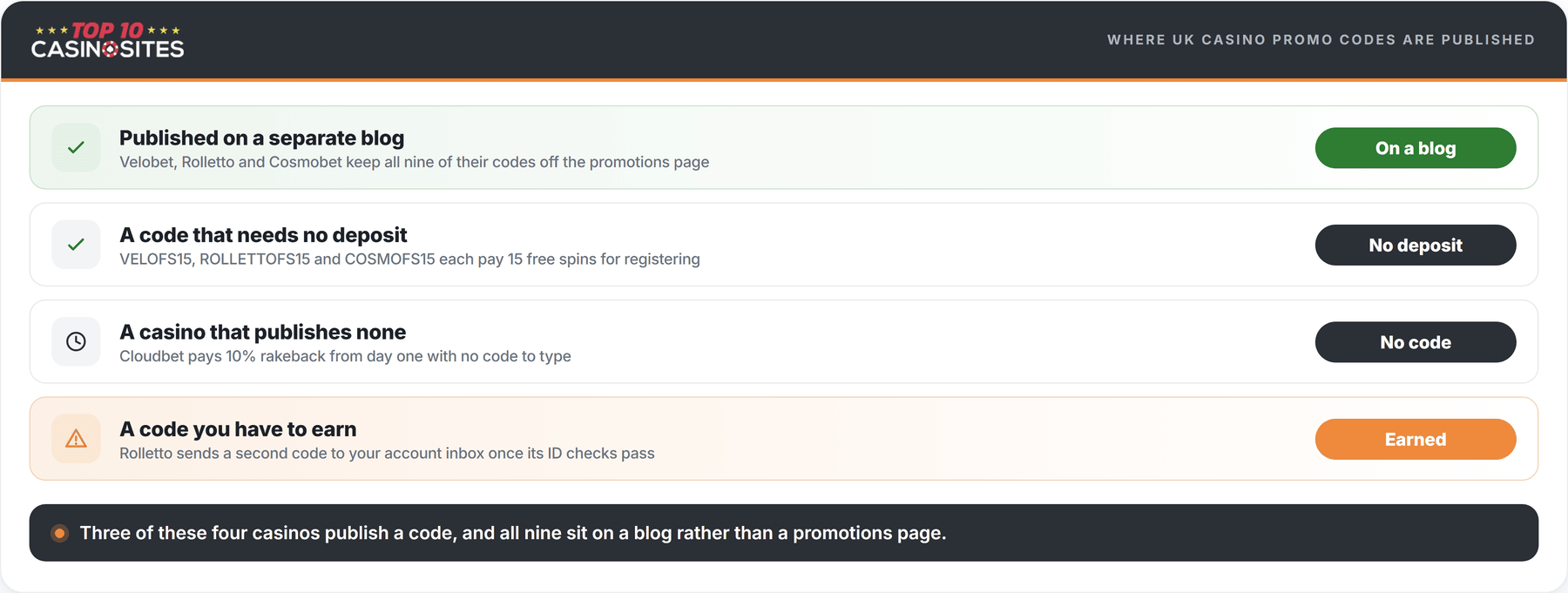Click checkmark icon beside Published on a separate blog
The width and height of the screenshot is (1568, 593).
click(76, 147)
